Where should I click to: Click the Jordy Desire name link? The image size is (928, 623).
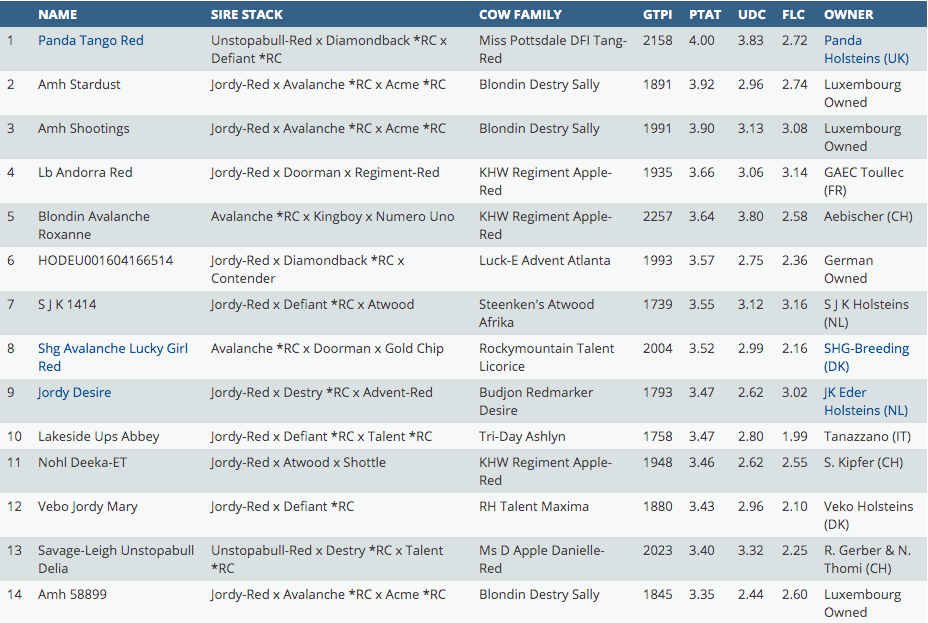74,393
